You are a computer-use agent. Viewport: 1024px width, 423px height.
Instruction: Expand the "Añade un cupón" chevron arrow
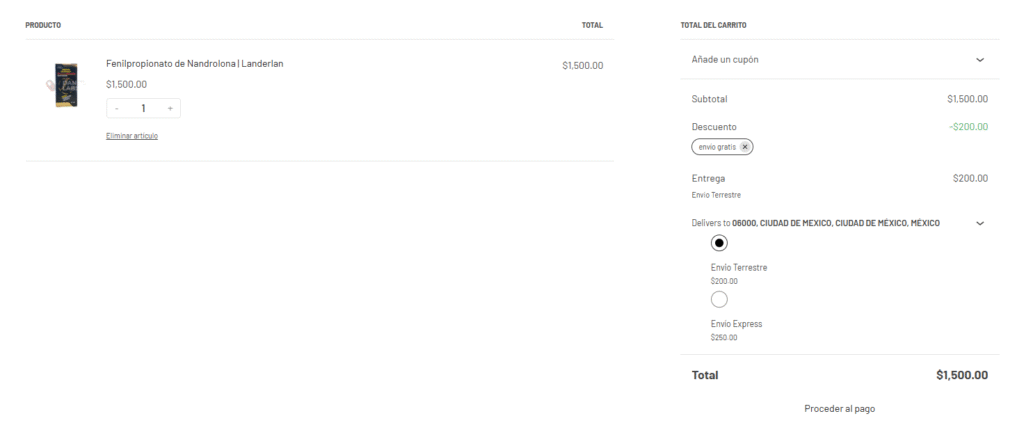980,60
